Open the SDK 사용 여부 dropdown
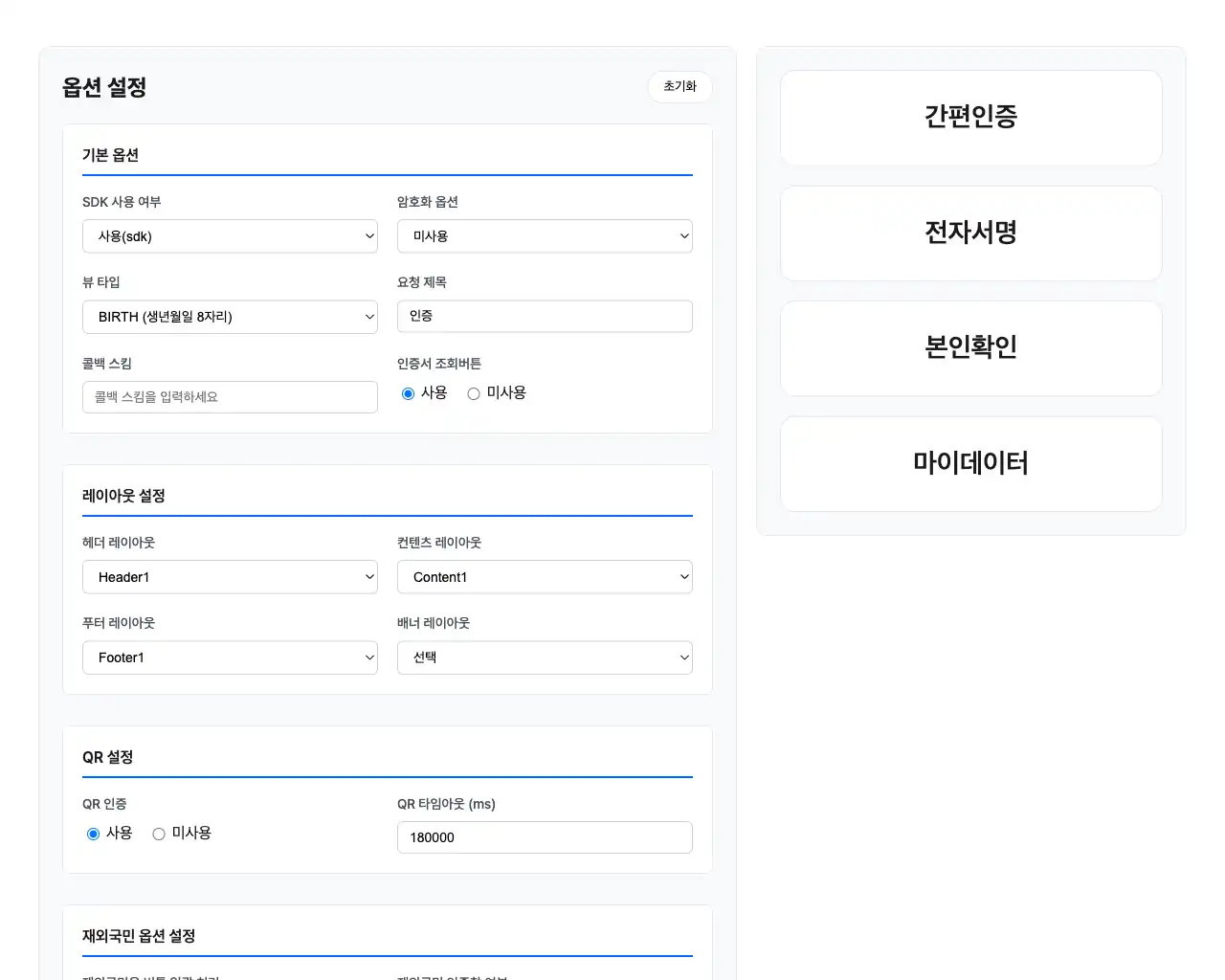 (230, 235)
